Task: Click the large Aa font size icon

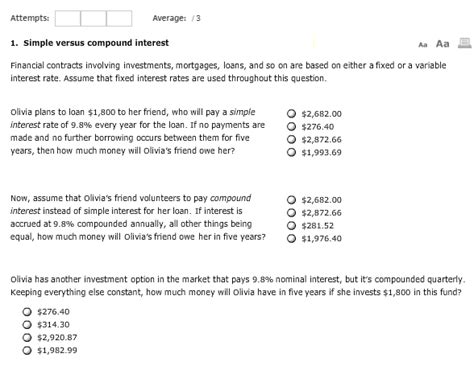Action: (x=442, y=44)
